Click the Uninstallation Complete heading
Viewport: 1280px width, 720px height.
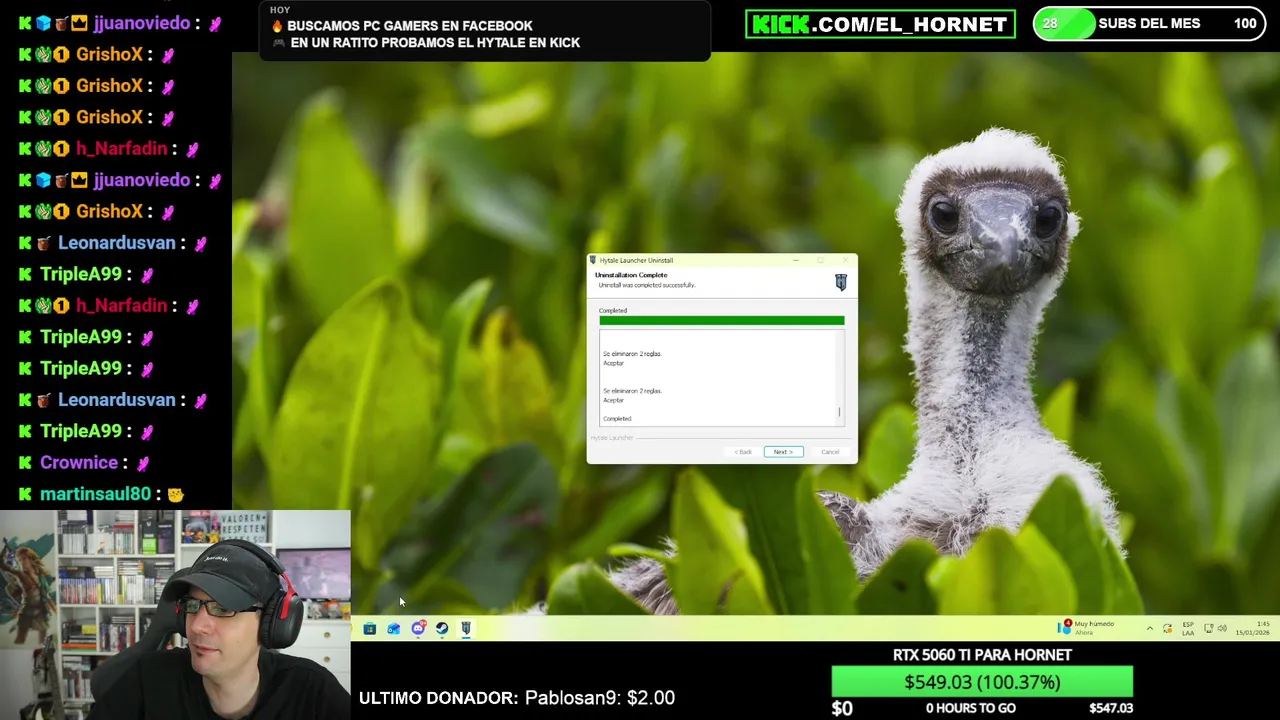pyautogui.click(x=631, y=275)
